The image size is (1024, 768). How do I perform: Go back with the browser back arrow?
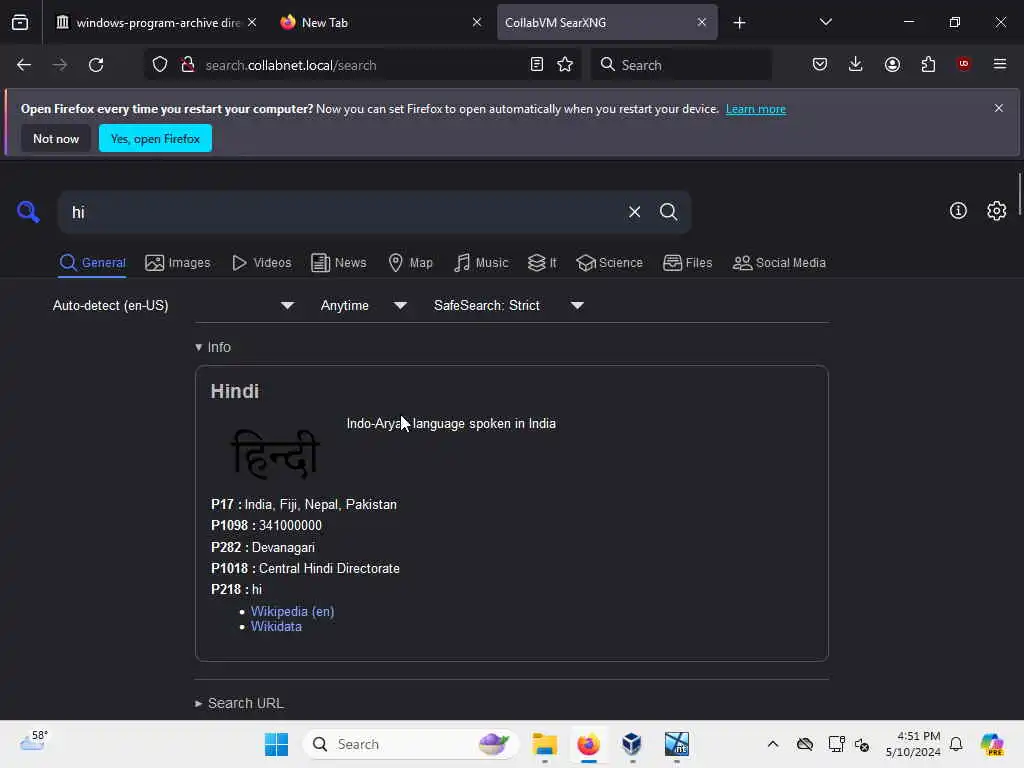24,65
